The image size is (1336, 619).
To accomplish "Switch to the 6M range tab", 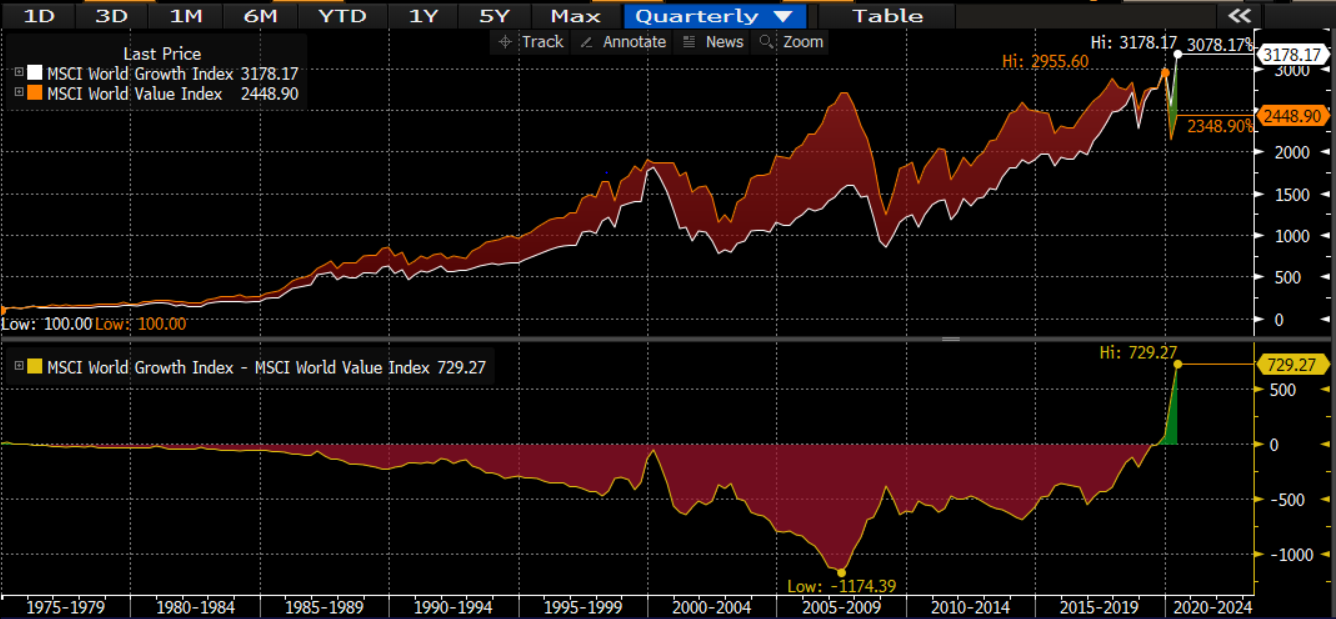I will tap(262, 15).
